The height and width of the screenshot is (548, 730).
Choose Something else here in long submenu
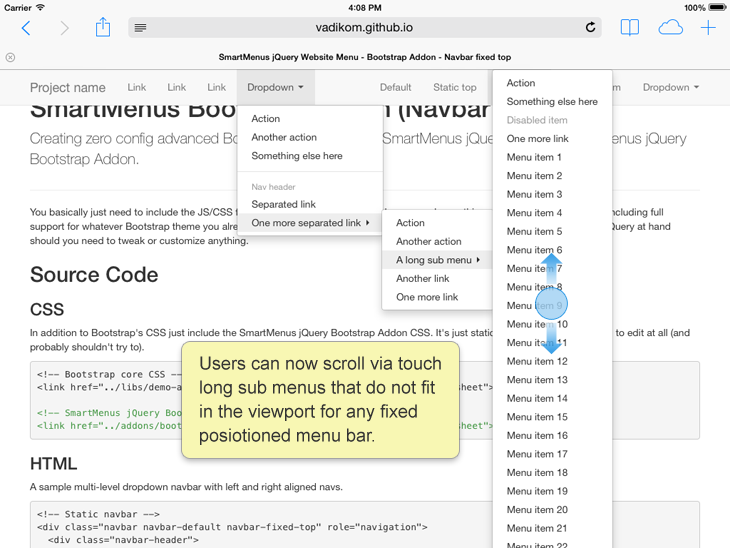(x=552, y=101)
